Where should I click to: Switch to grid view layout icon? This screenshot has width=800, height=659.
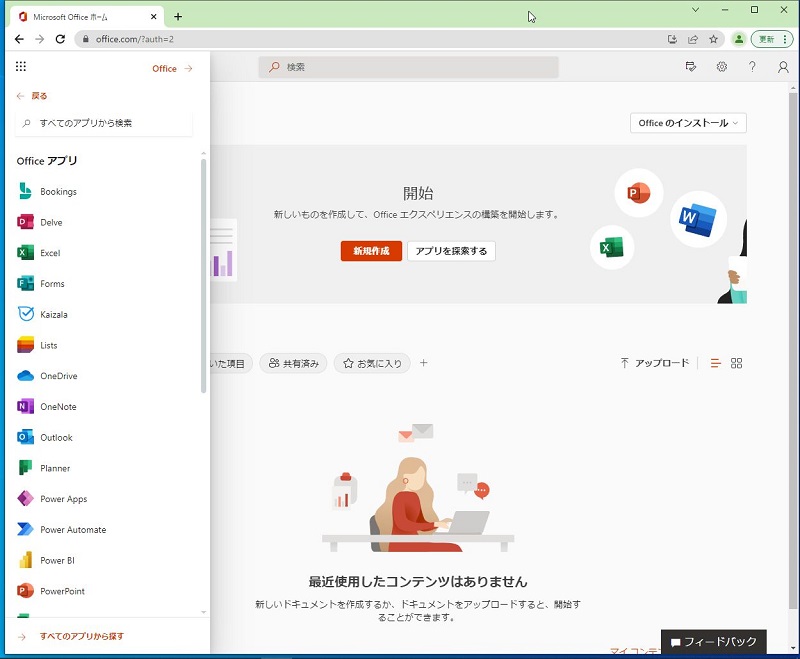[x=736, y=363]
